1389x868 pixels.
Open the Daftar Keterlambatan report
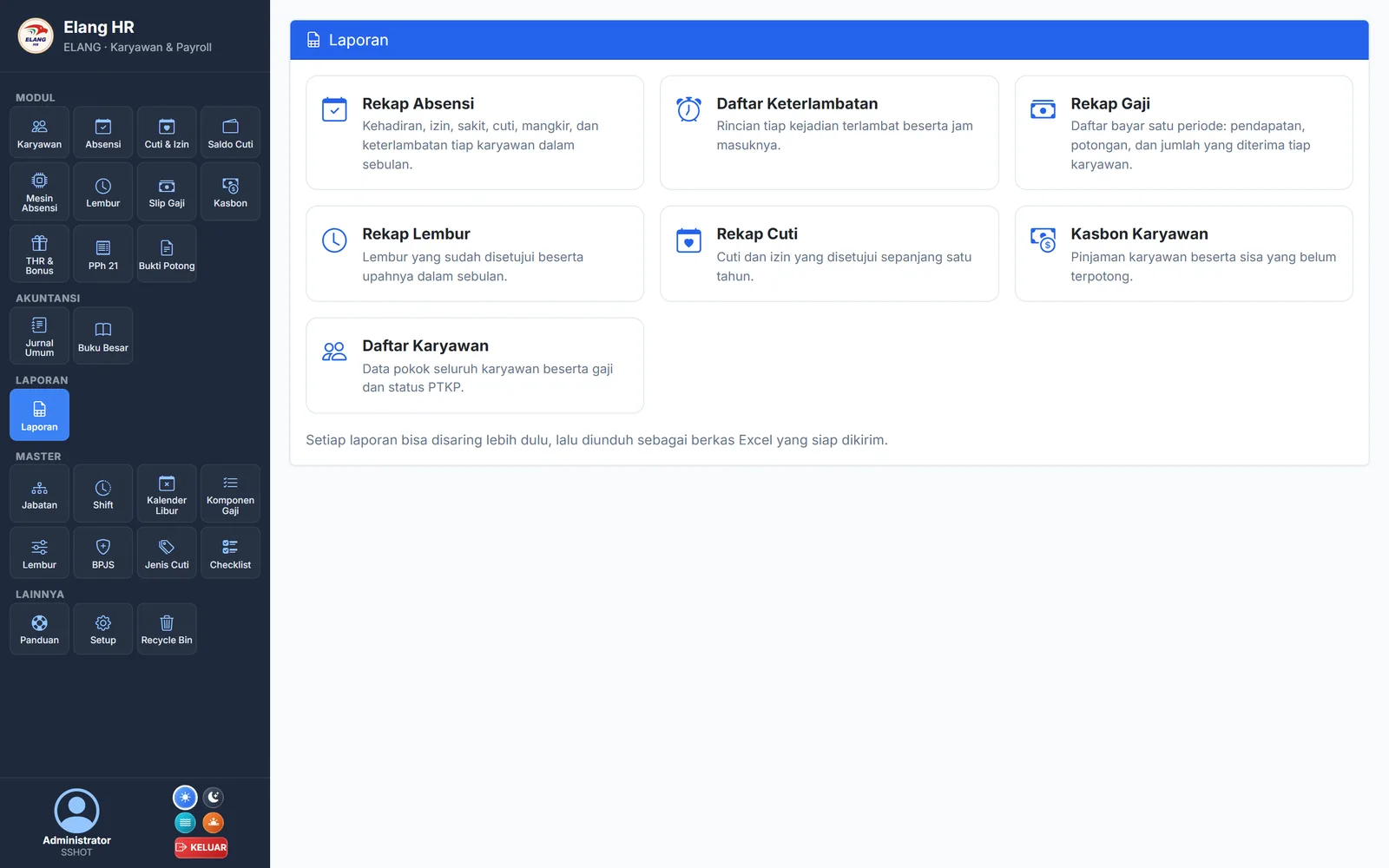pyautogui.click(x=829, y=133)
